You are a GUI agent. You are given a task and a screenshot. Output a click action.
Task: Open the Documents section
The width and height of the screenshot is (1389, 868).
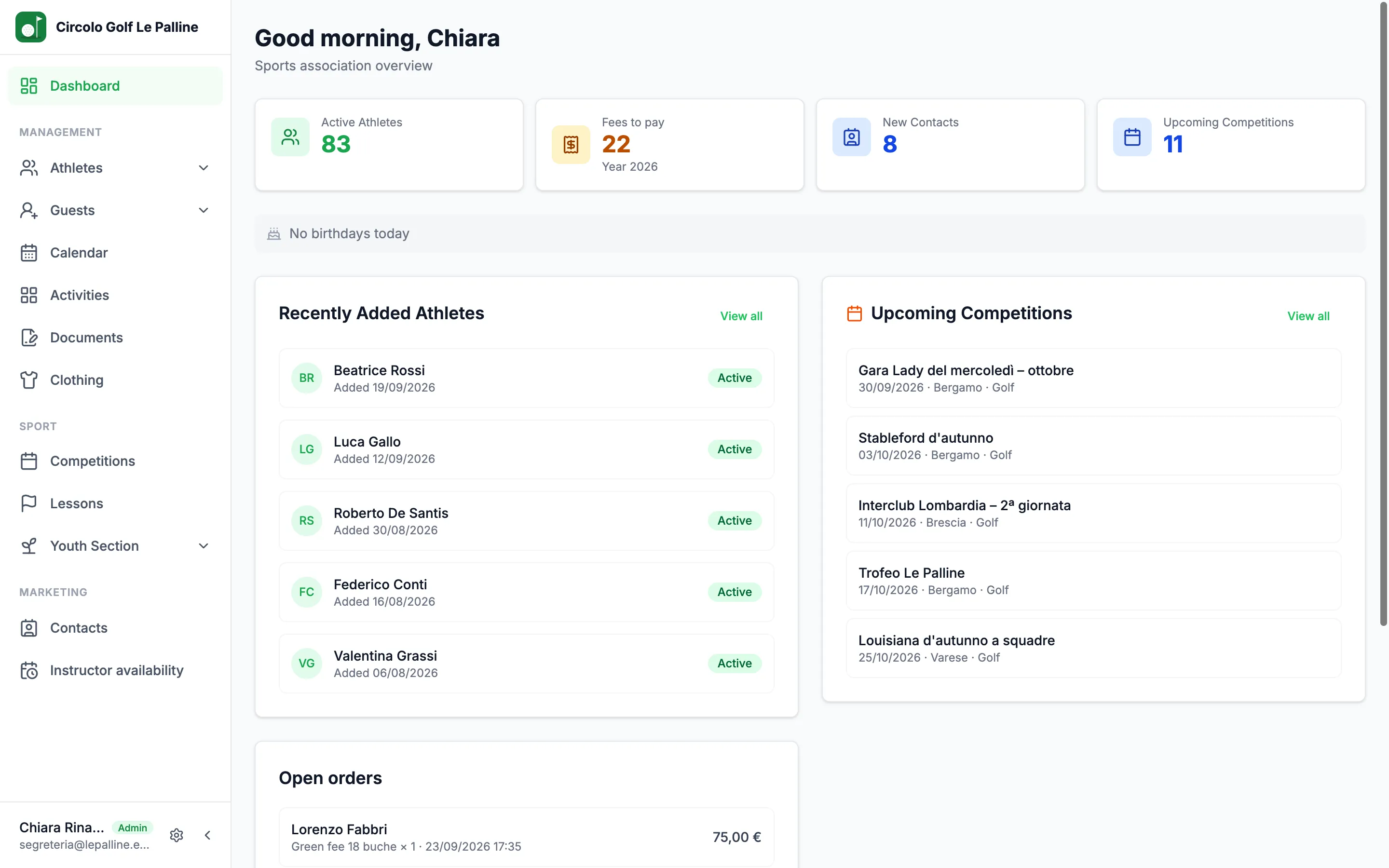pyautogui.click(x=115, y=338)
